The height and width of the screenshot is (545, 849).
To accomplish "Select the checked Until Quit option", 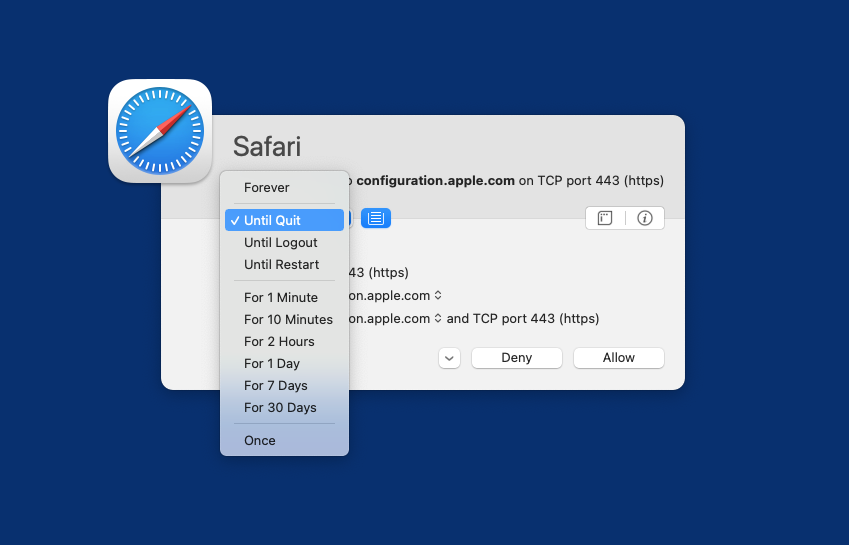I will coord(284,220).
